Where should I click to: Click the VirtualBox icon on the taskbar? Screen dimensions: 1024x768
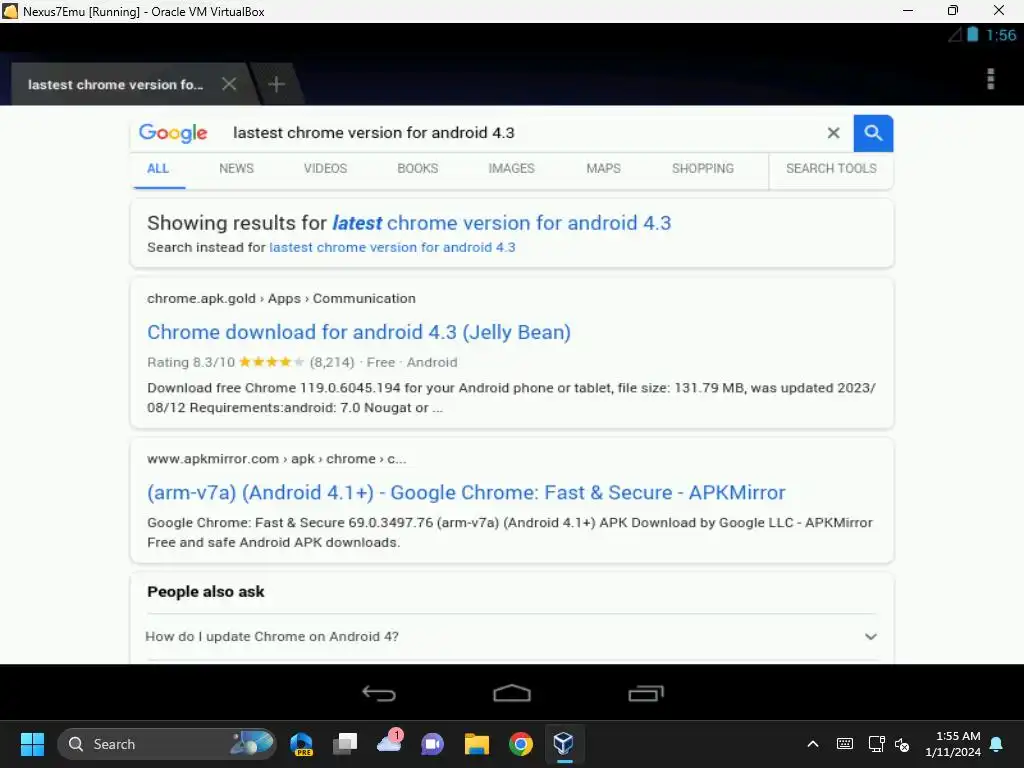[x=564, y=744]
